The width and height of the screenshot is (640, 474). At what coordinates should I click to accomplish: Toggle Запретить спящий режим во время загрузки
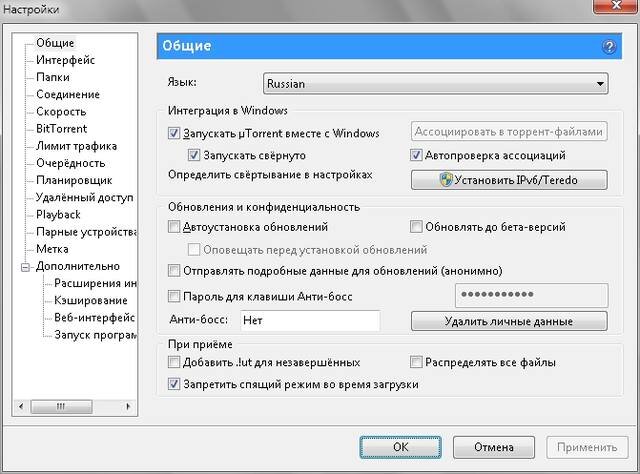tap(174, 384)
